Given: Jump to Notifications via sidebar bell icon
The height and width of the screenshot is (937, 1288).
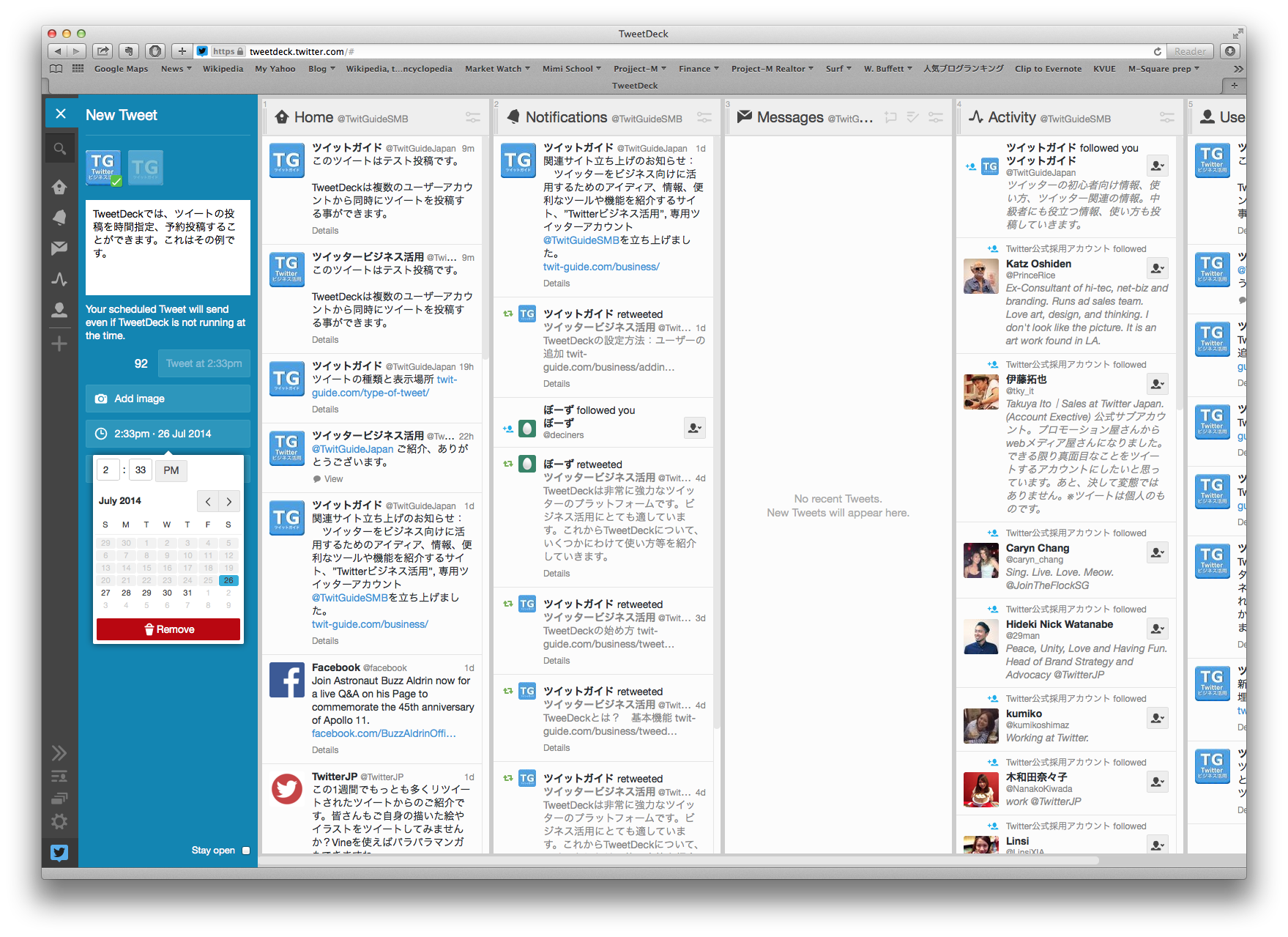Looking at the screenshot, I should point(60,218).
